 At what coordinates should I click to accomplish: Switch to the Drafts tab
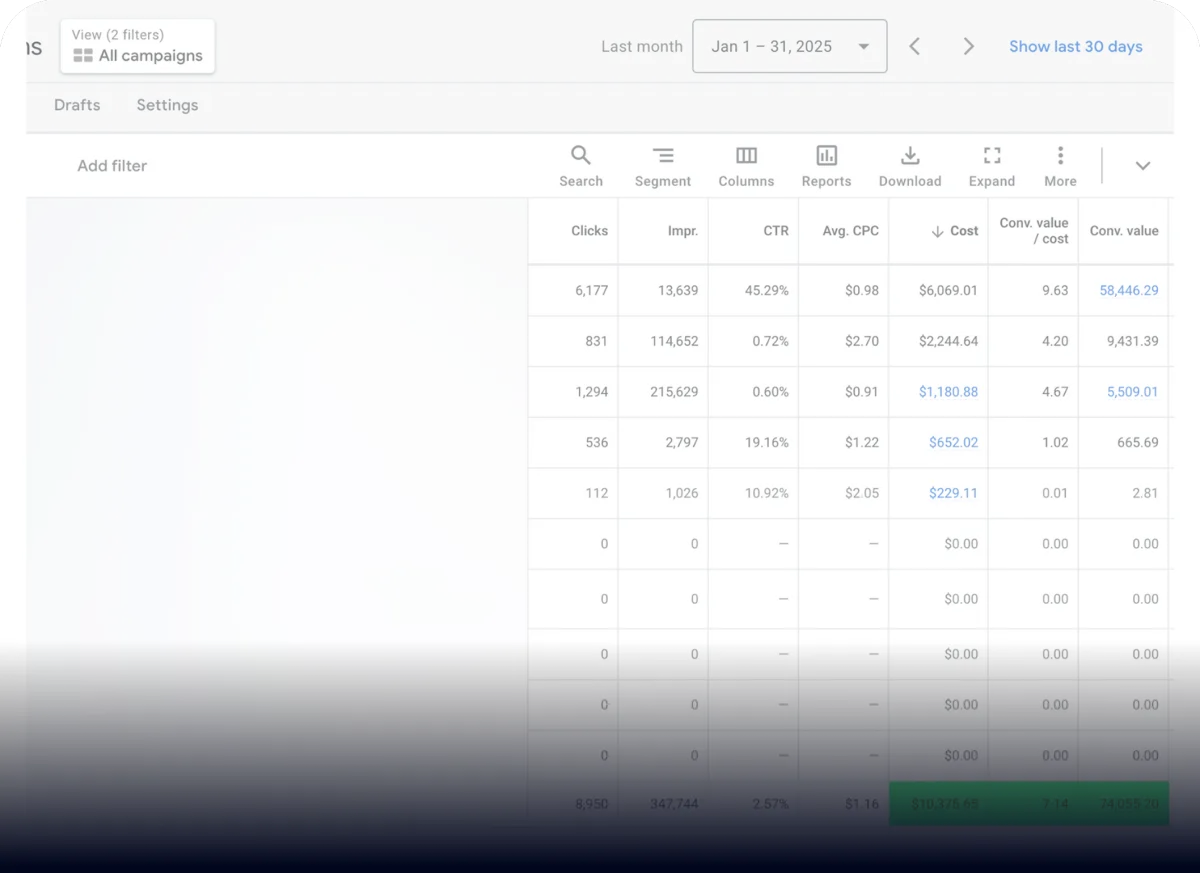click(x=77, y=105)
